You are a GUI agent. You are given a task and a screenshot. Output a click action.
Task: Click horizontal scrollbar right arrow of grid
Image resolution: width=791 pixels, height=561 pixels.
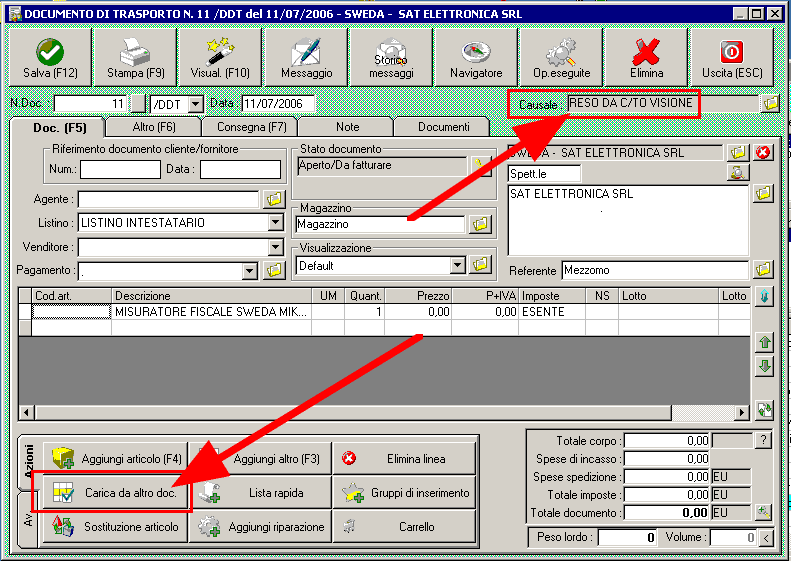pyautogui.click(x=741, y=413)
